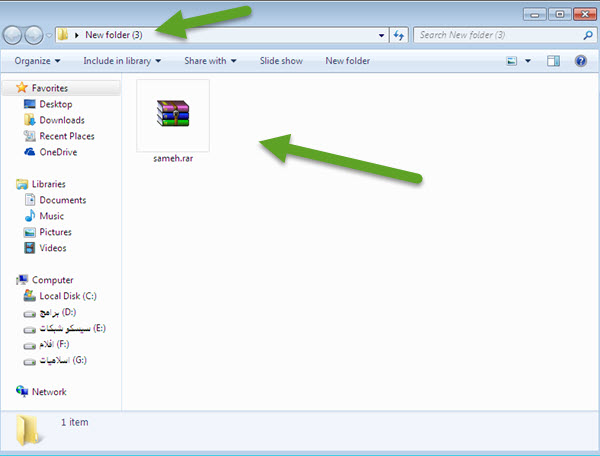Expand the breadcrumb arrow before New folder (3)
Image resolution: width=600 pixels, height=456 pixels.
point(77,35)
